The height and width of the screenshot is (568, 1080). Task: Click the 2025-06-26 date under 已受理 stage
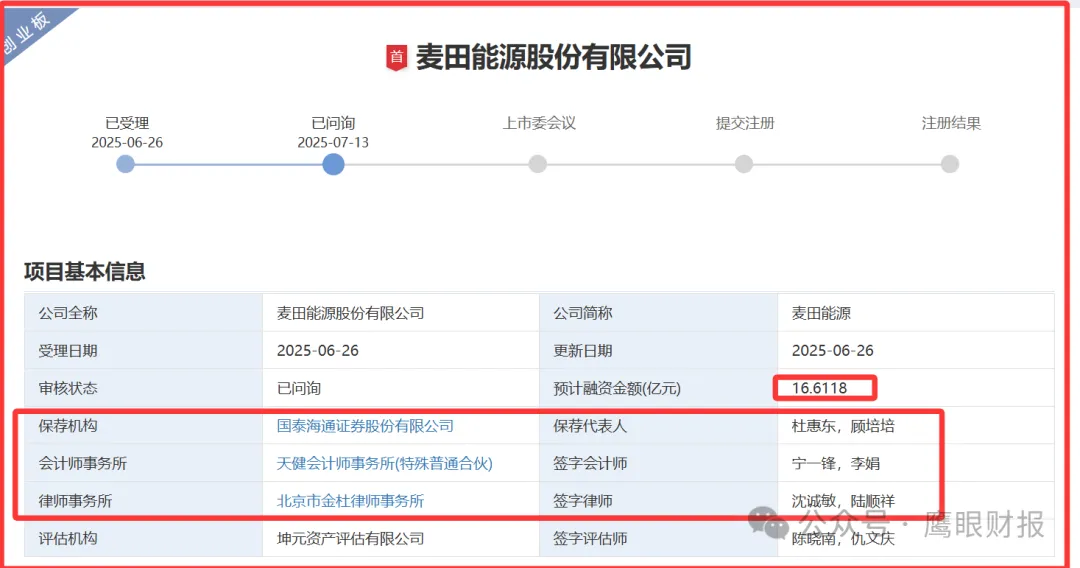[127, 143]
